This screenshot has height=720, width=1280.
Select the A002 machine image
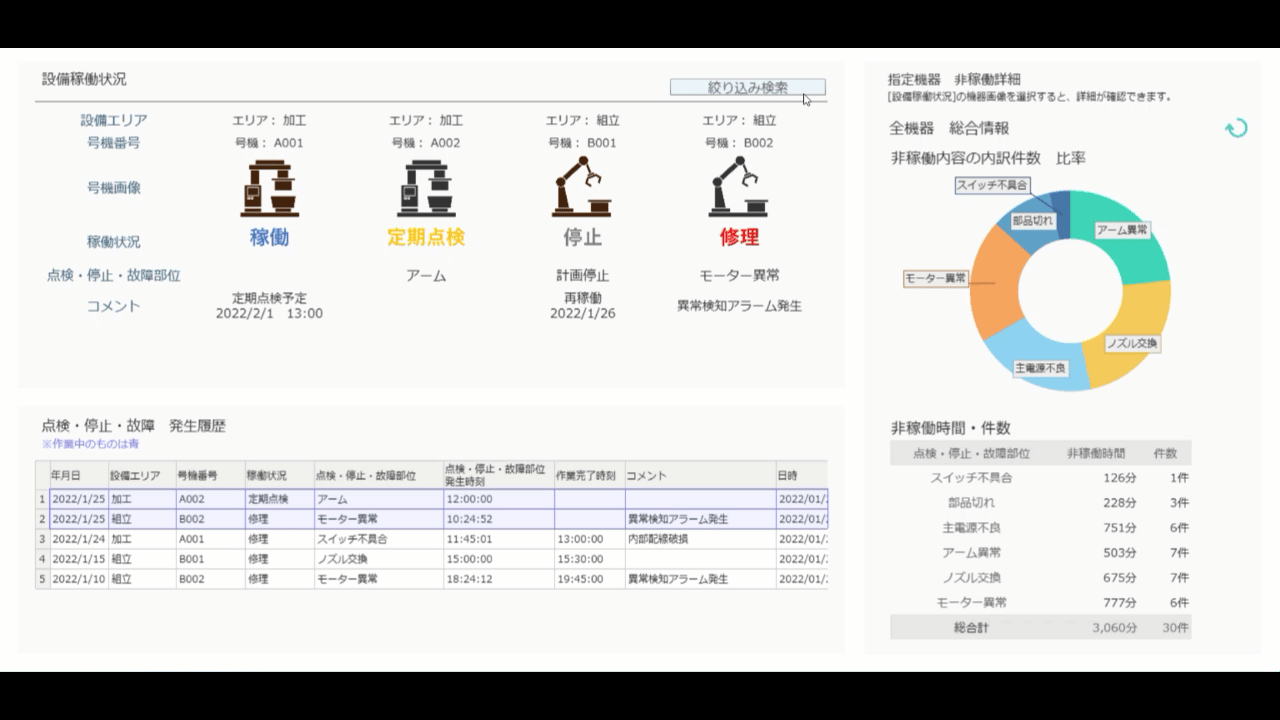pyautogui.click(x=426, y=188)
